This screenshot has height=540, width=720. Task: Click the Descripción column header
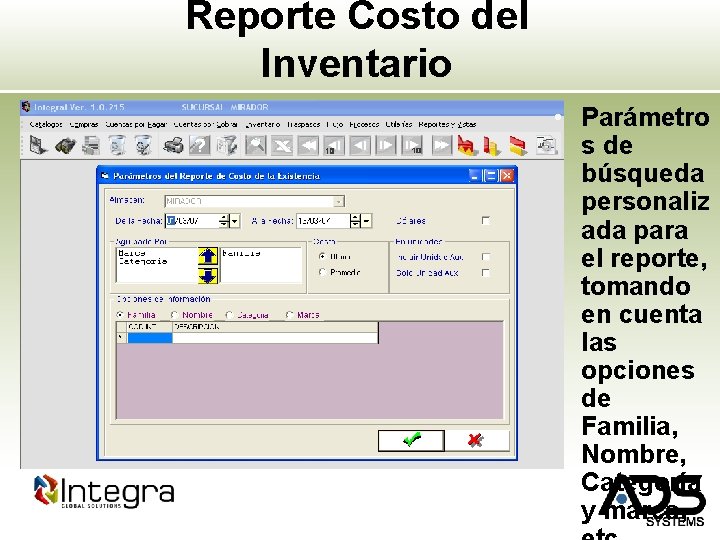pyautogui.click(x=275, y=327)
